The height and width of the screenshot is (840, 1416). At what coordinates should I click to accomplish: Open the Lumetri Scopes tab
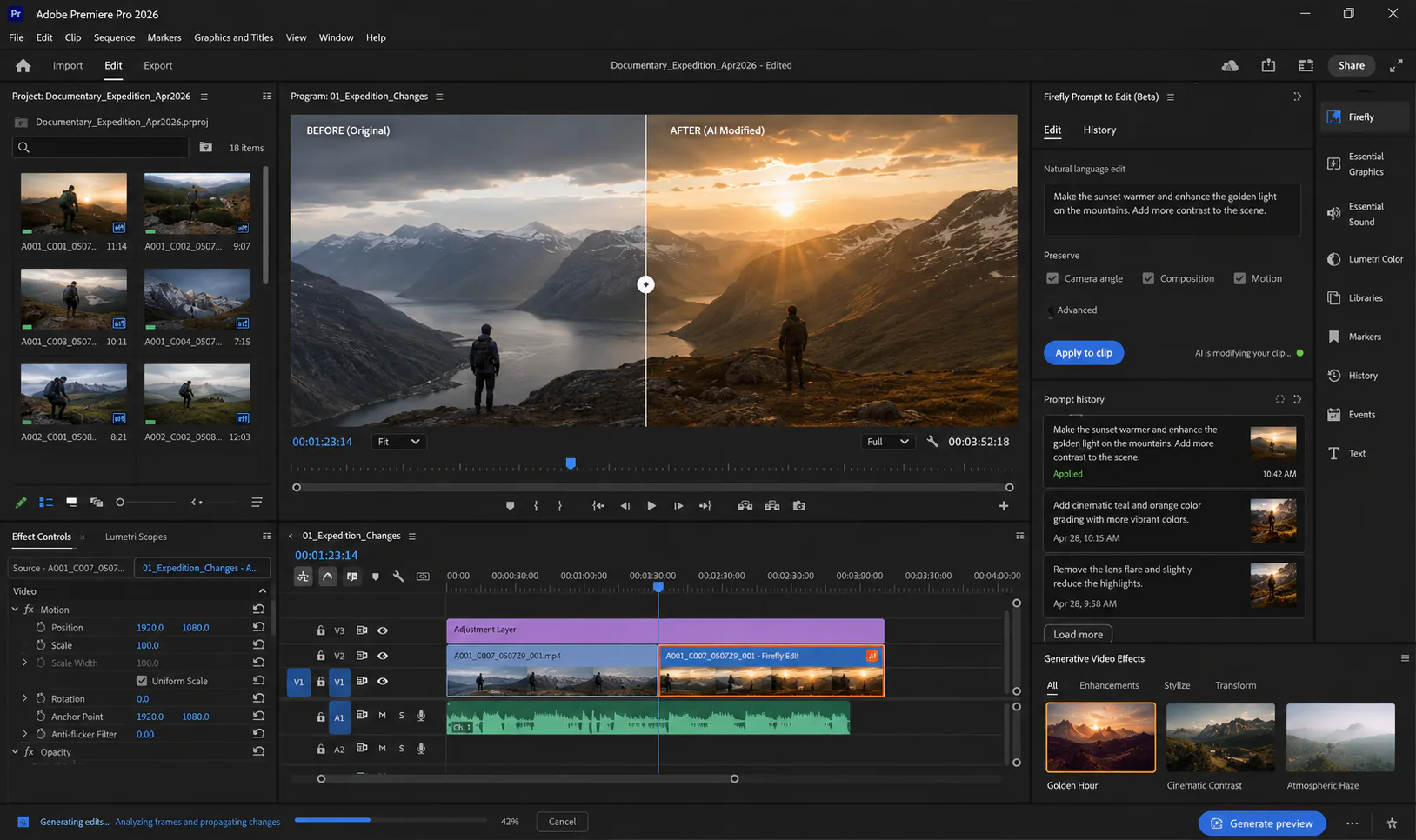136,537
